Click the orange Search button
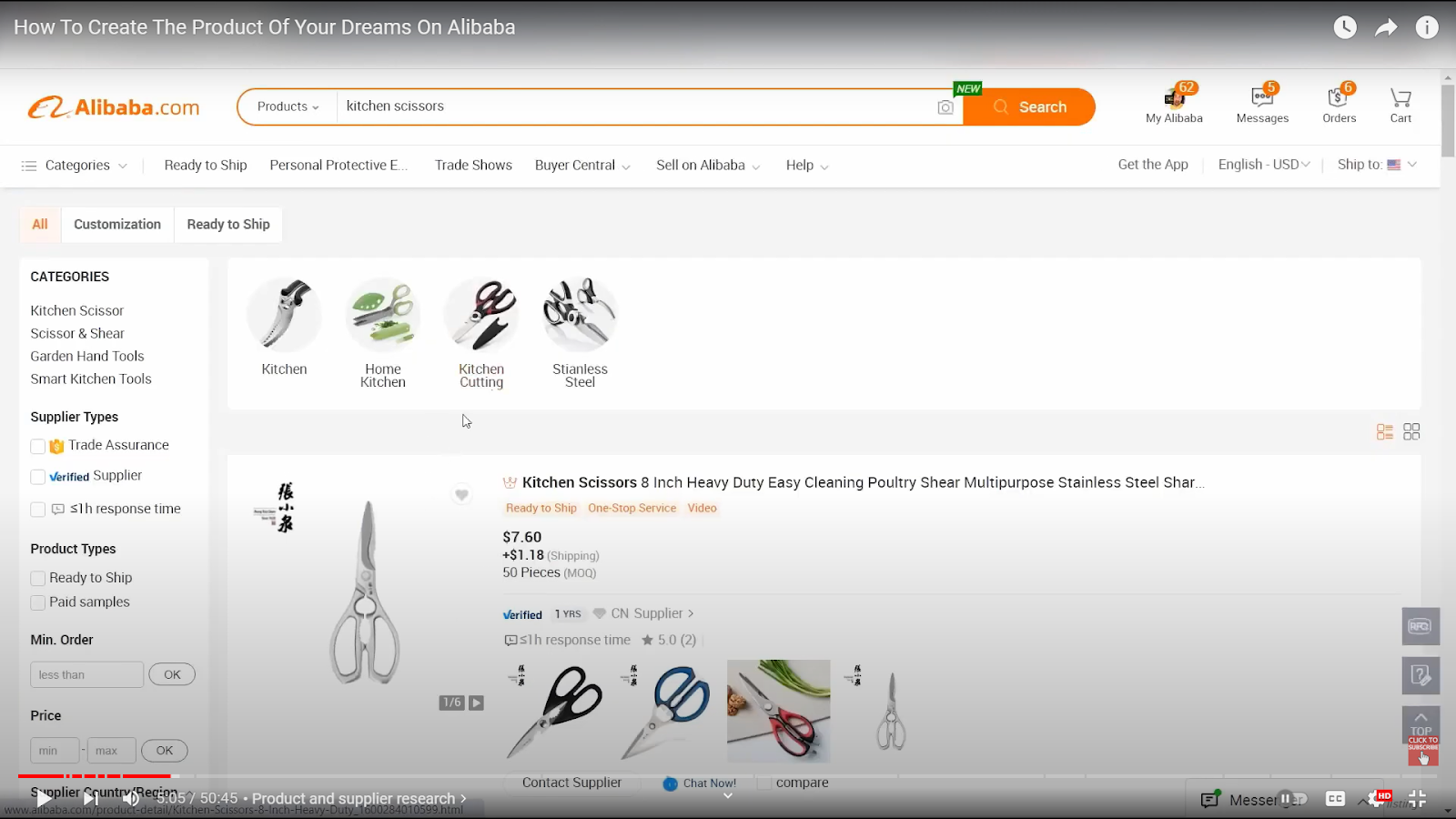Viewport: 1456px width, 819px height. [1029, 106]
